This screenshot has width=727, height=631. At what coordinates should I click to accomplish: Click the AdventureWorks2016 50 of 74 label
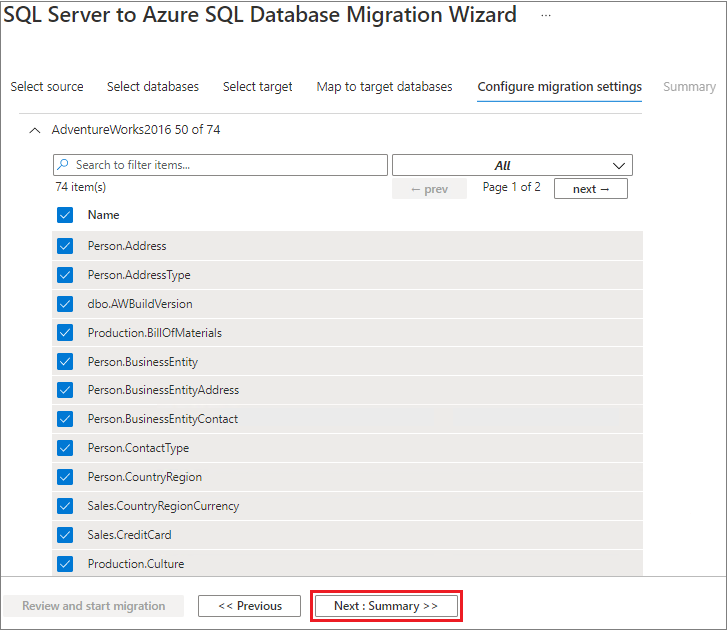(x=136, y=130)
